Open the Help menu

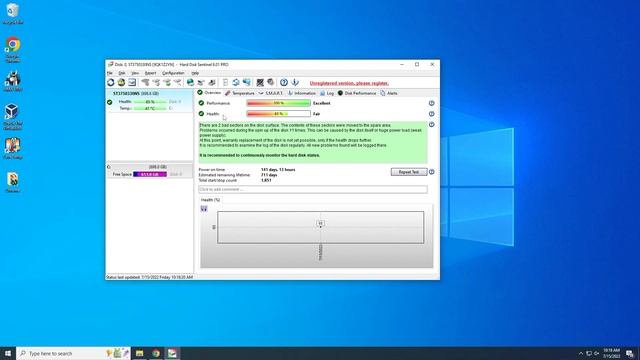(x=195, y=73)
